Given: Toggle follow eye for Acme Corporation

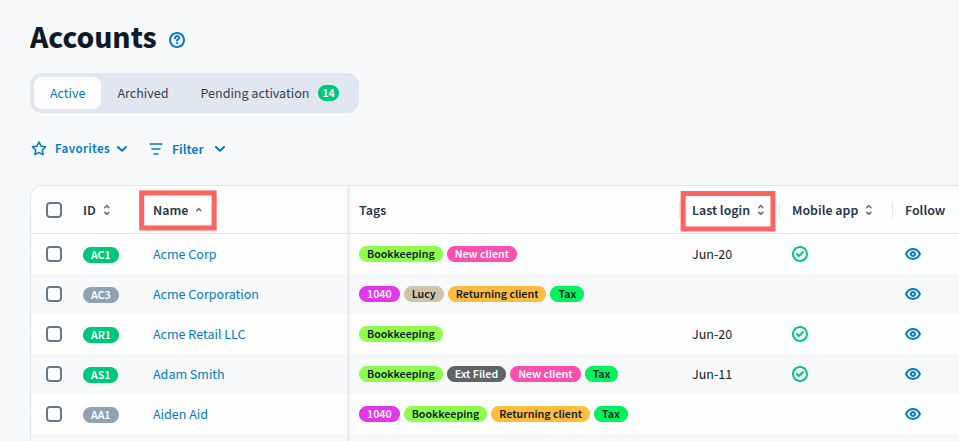Looking at the screenshot, I should (x=912, y=294).
